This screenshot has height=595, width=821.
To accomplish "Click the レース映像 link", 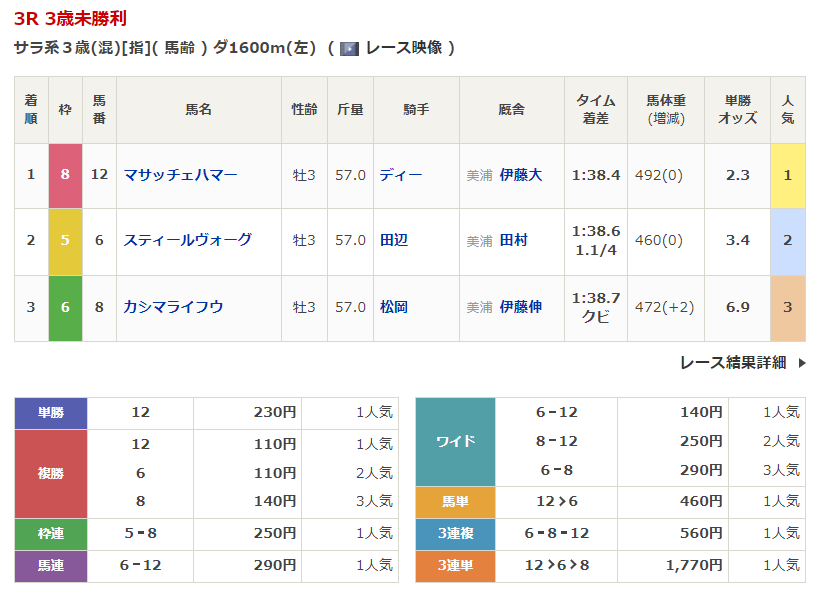I will [404, 48].
